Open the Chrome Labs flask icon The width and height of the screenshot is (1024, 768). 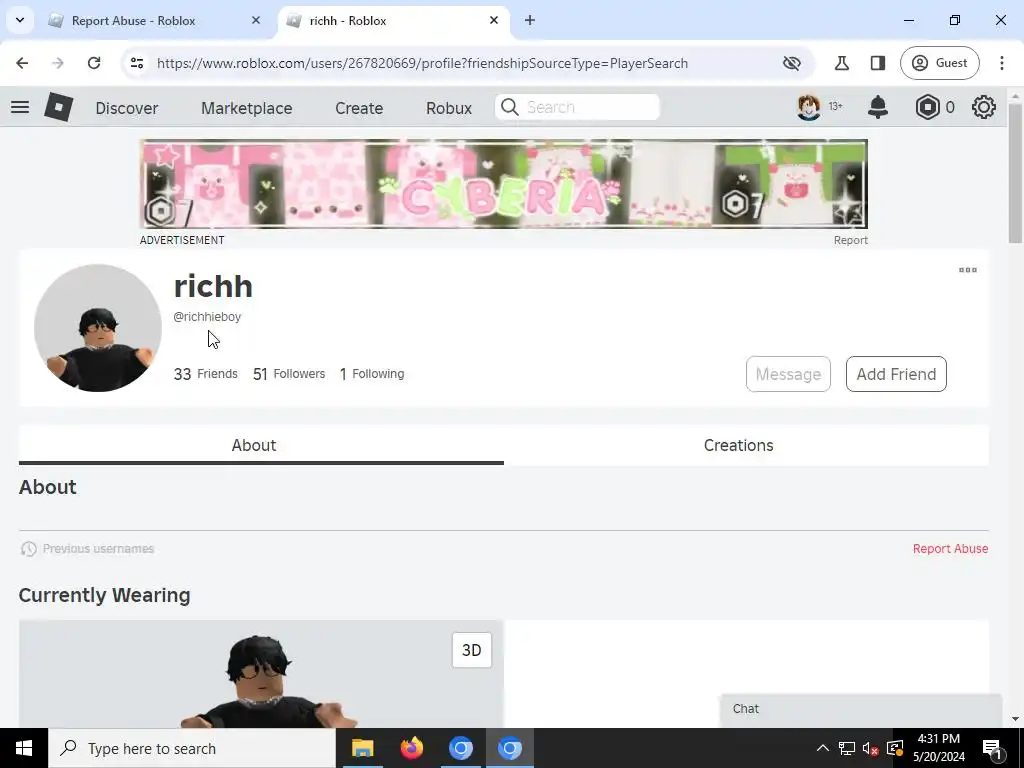tap(842, 63)
